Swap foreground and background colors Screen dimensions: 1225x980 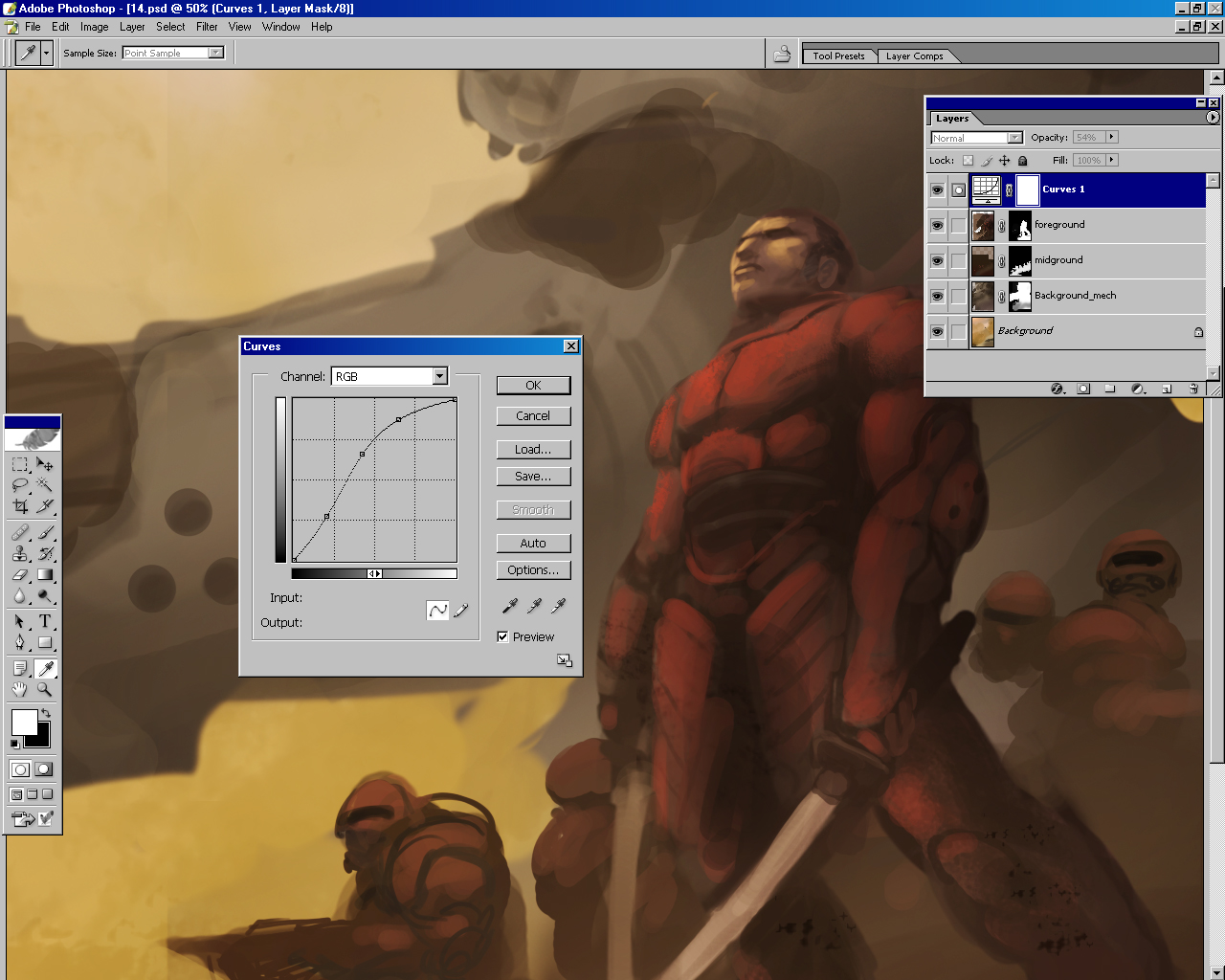[46, 713]
